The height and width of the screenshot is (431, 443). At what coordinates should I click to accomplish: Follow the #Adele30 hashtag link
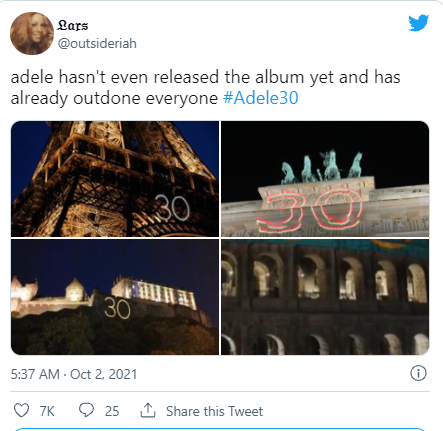(x=260, y=98)
